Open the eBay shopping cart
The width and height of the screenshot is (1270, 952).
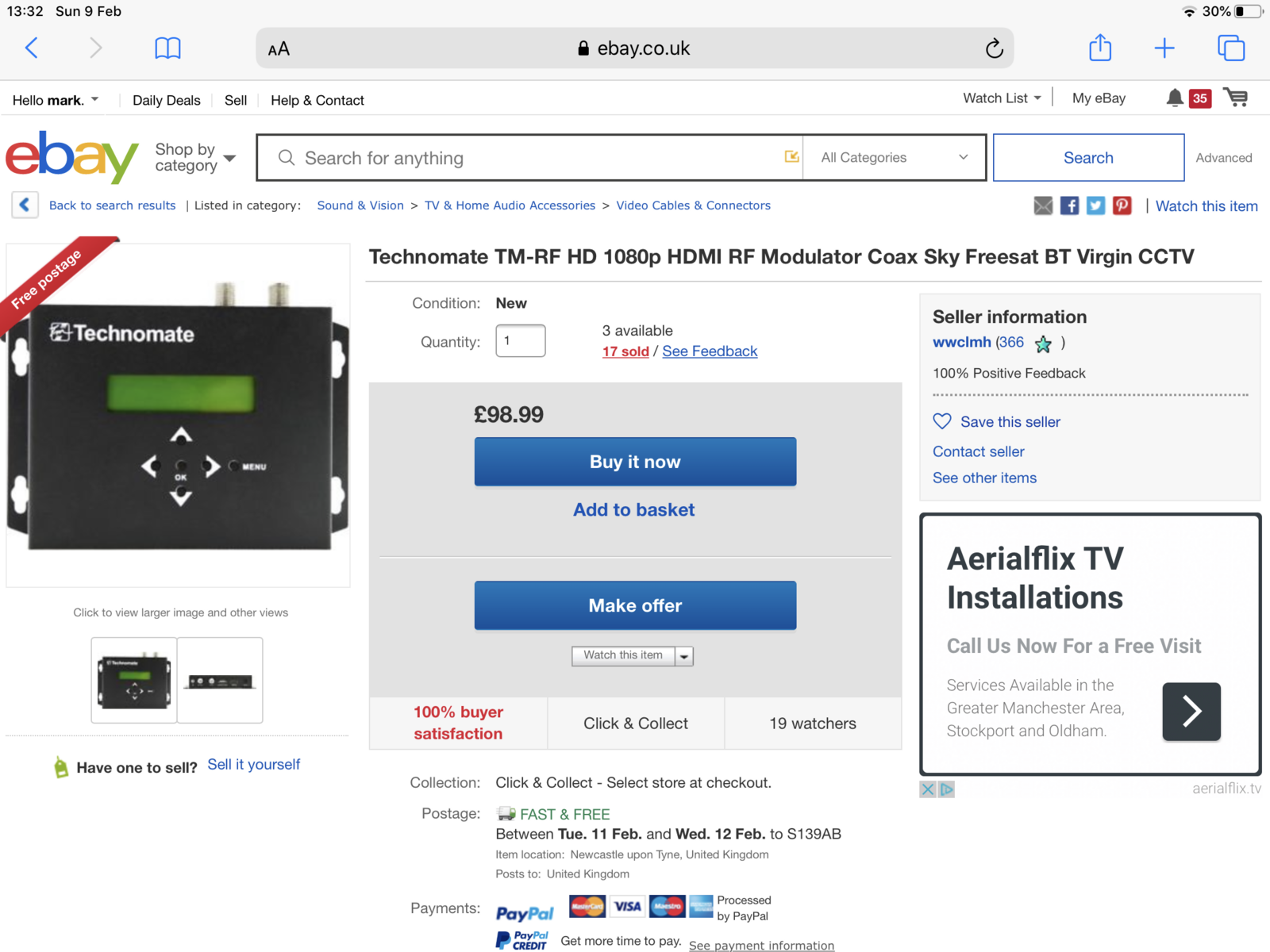click(1236, 98)
